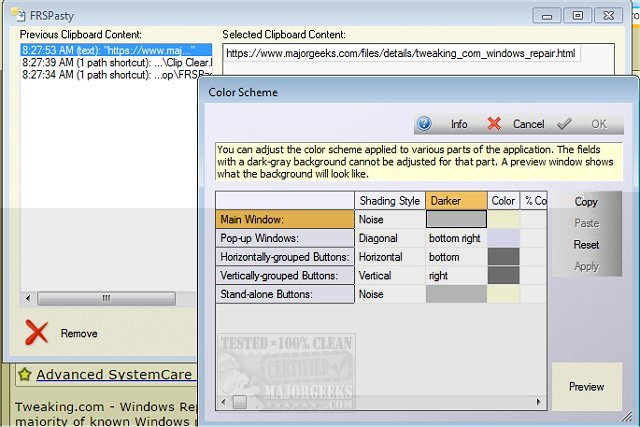Select the Main Window row header
The width and height of the screenshot is (640, 427).
tap(285, 219)
